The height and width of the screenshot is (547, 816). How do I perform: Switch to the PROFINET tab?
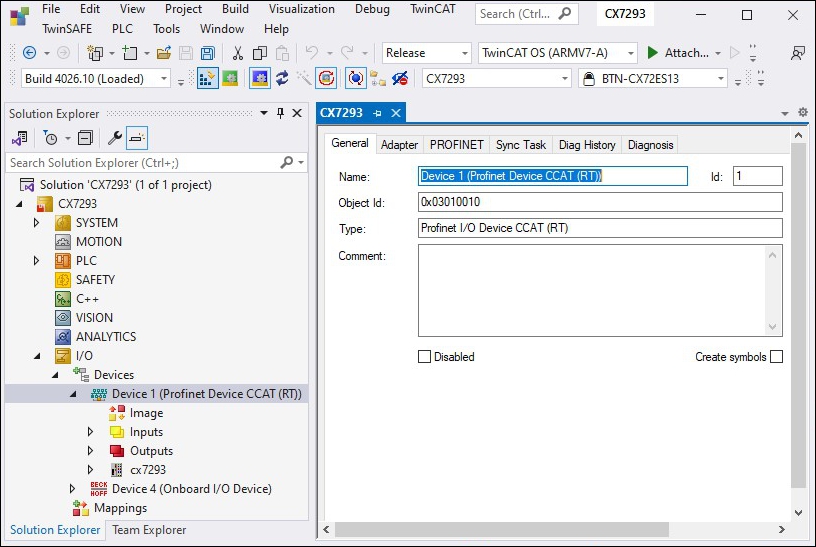[x=456, y=145]
